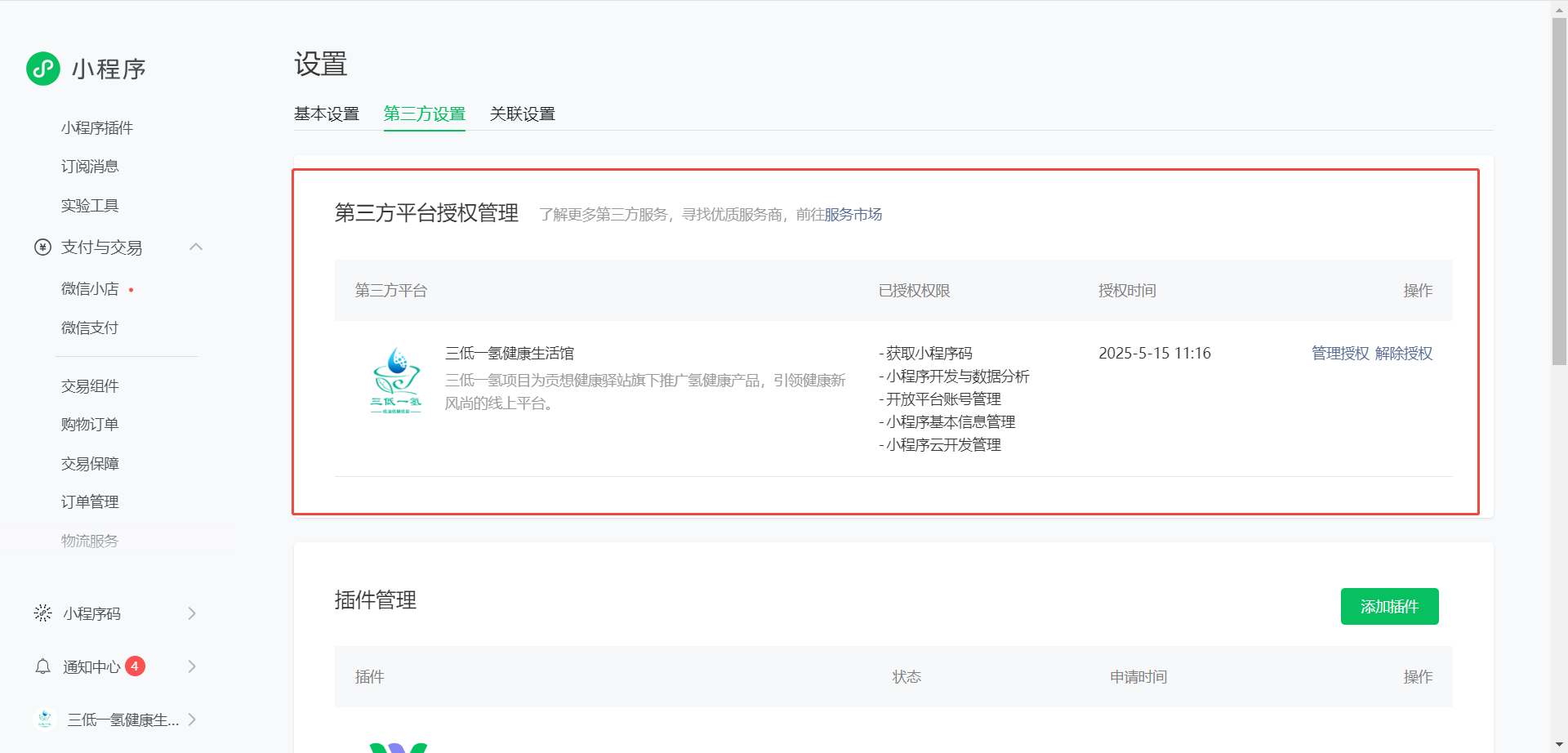This screenshot has width=1568, height=753.
Task: Open 订阅消息 in the sidebar
Action: coord(90,167)
